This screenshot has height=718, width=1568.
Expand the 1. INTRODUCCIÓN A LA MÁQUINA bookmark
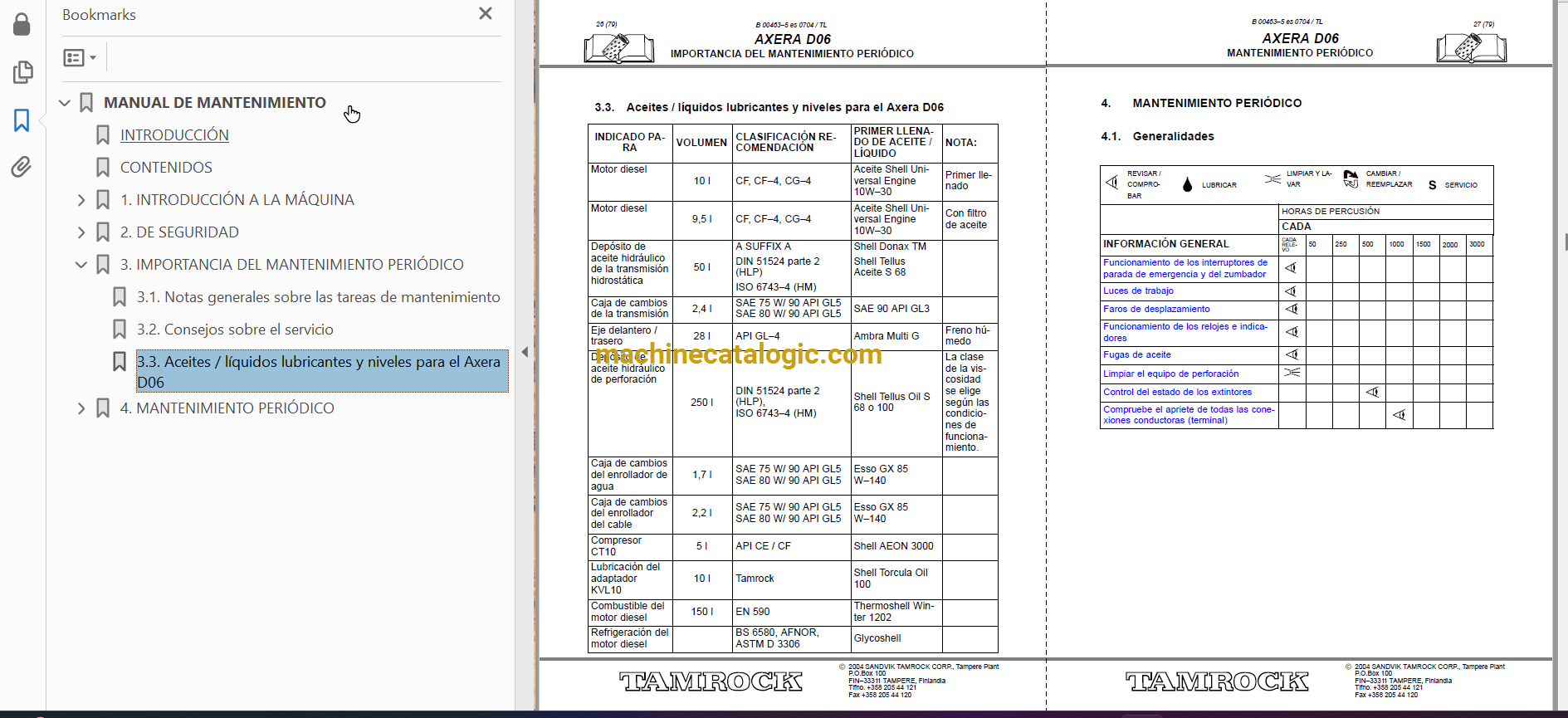(81, 200)
